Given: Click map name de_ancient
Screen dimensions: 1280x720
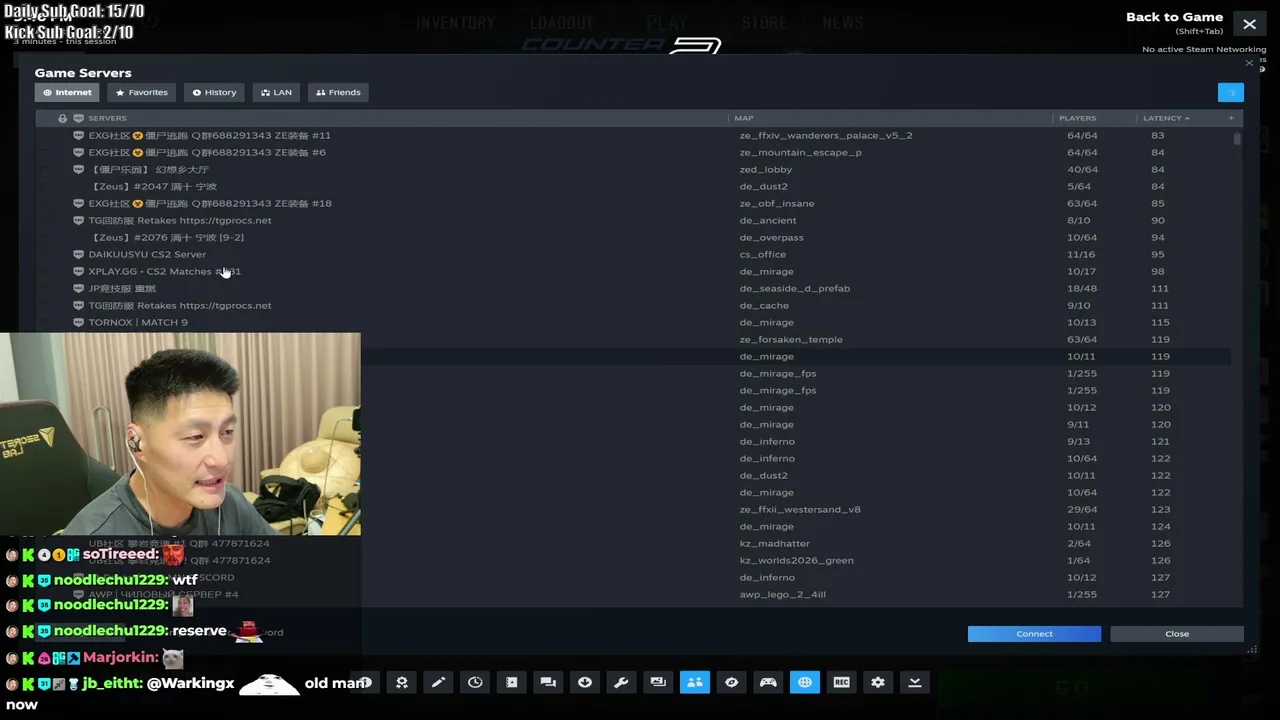Looking at the screenshot, I should coord(768,220).
